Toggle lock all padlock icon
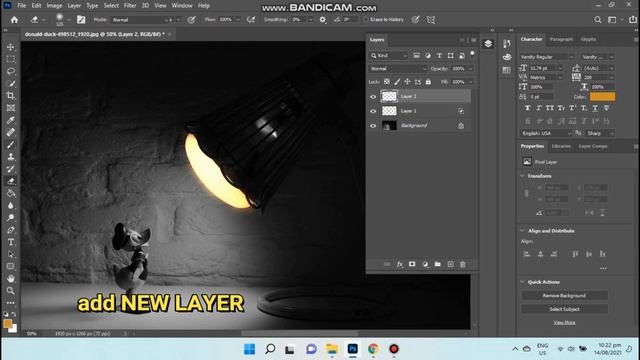Image resolution: width=640 pixels, height=360 pixels. [428, 82]
